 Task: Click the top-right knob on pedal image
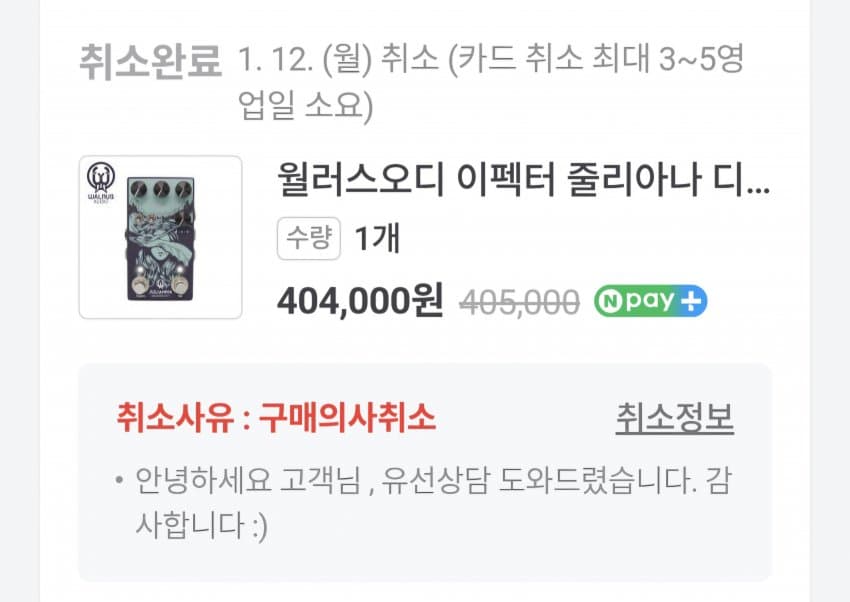[183, 189]
